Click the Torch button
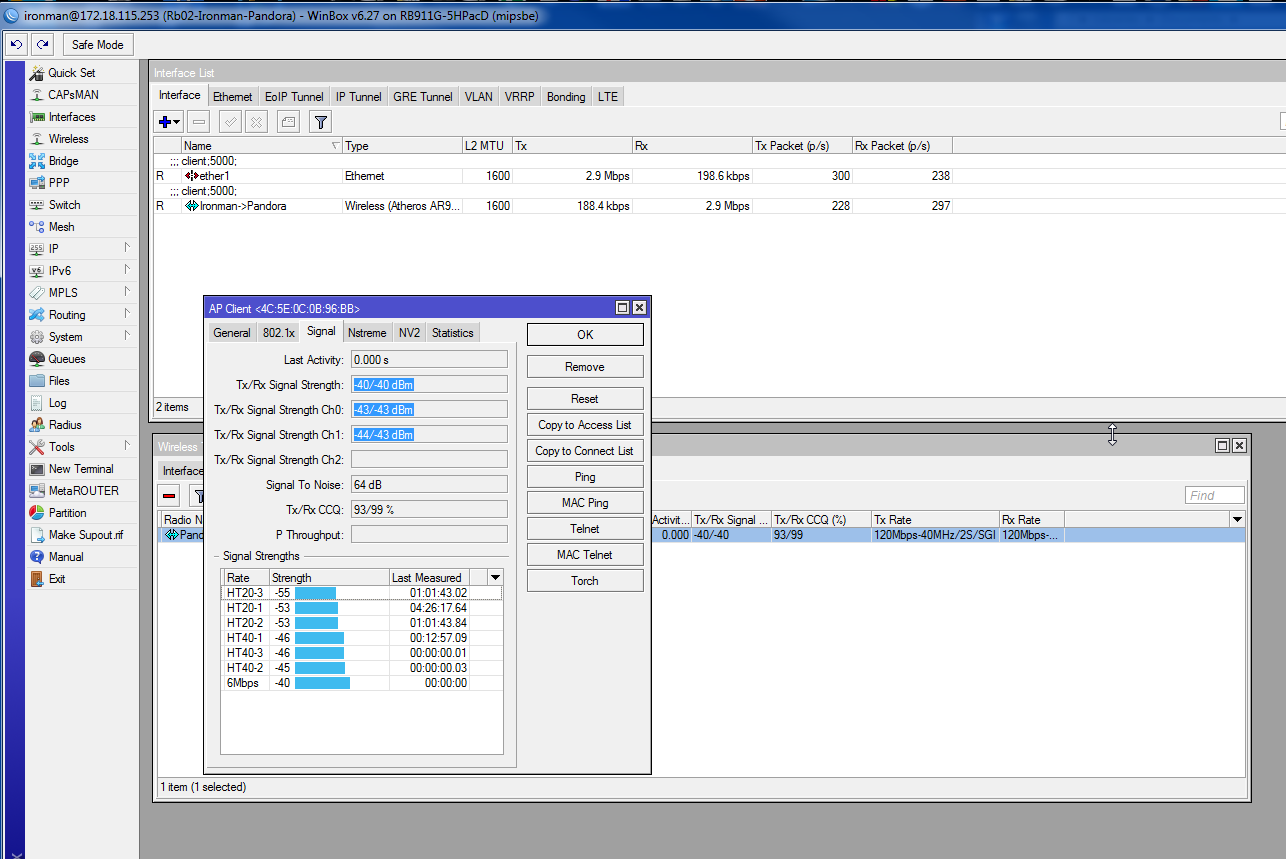Image resolution: width=1286 pixels, height=859 pixels. click(585, 581)
